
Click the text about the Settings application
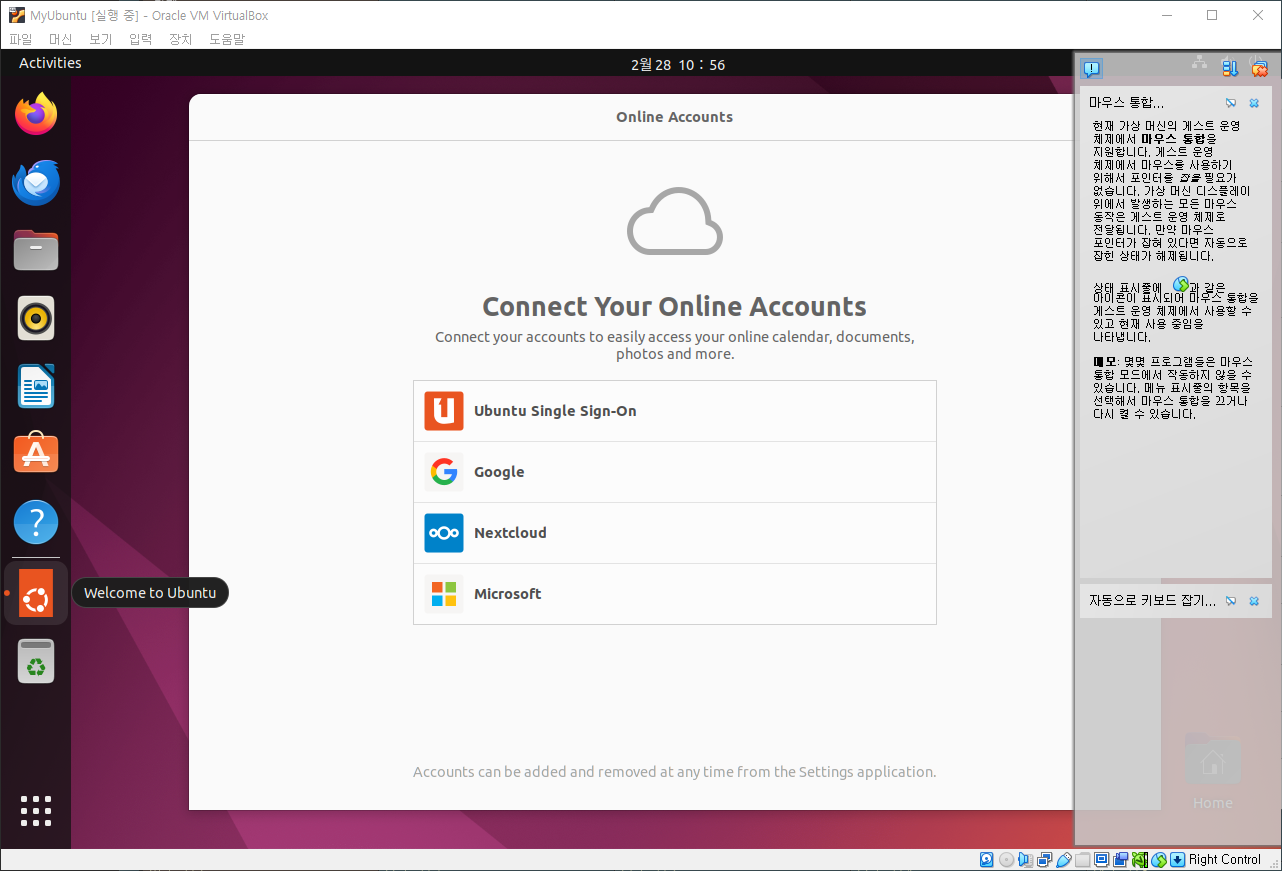(675, 772)
